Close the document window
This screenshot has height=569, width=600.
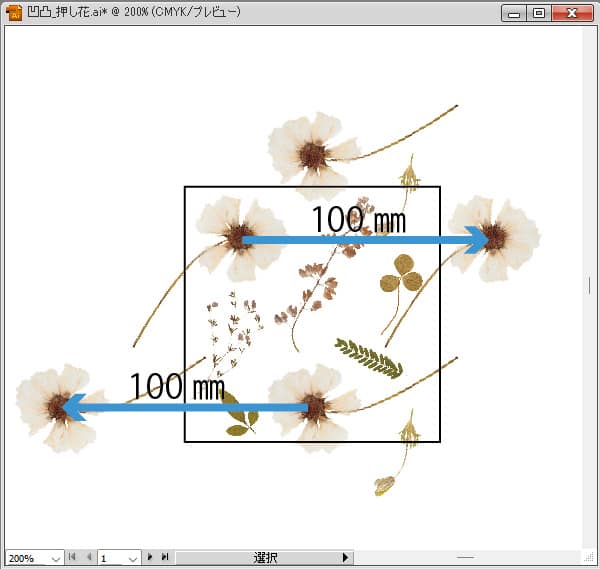pyautogui.click(x=573, y=13)
